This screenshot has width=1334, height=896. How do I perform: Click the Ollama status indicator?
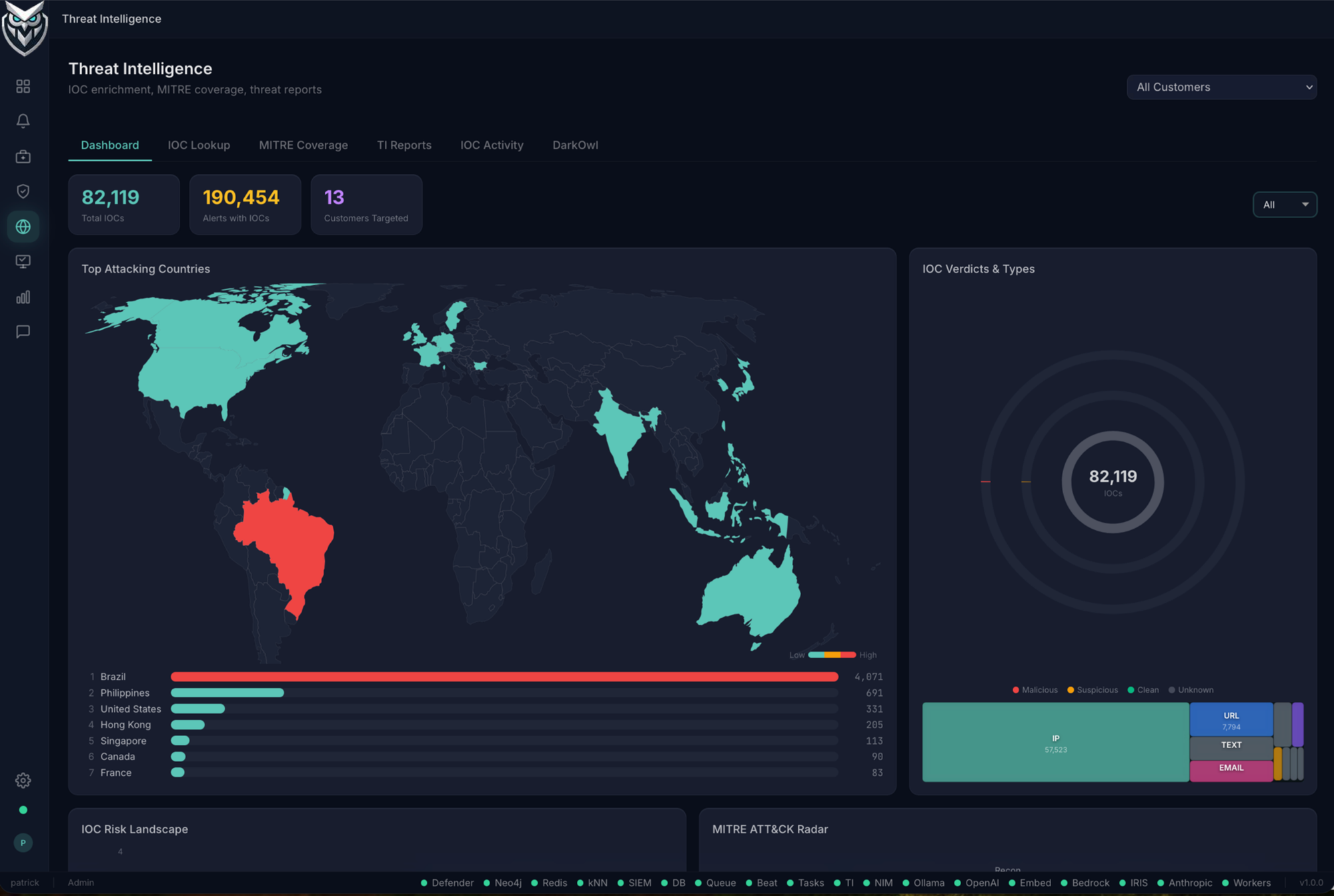[924, 883]
